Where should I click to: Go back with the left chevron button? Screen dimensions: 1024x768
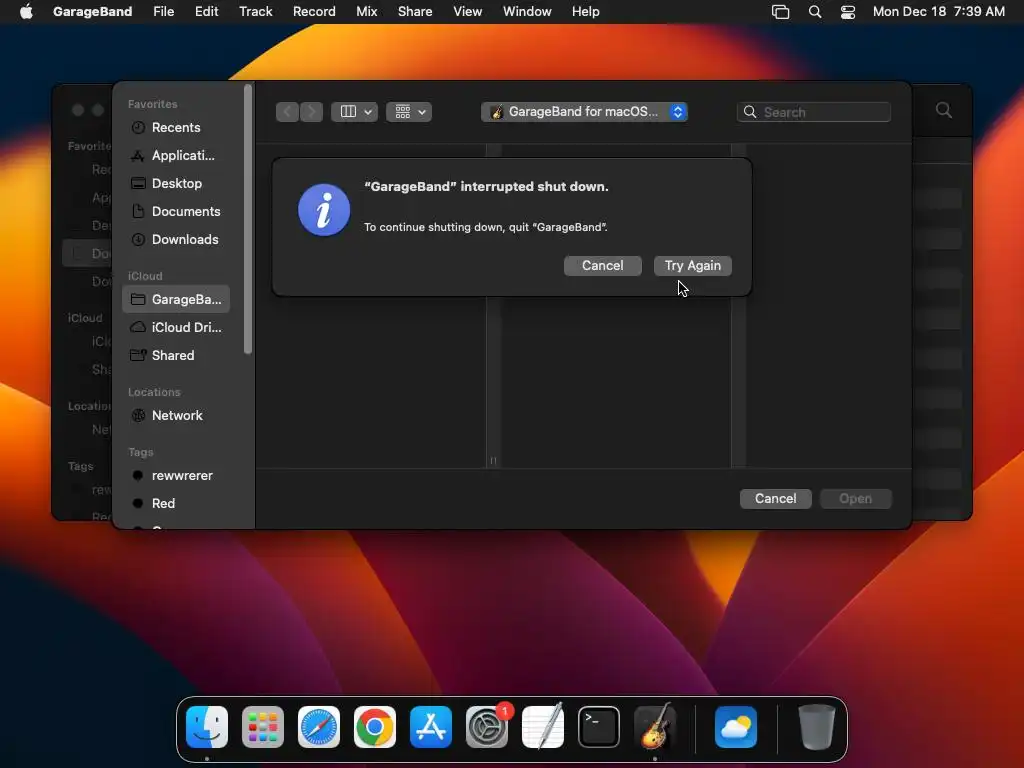[287, 112]
